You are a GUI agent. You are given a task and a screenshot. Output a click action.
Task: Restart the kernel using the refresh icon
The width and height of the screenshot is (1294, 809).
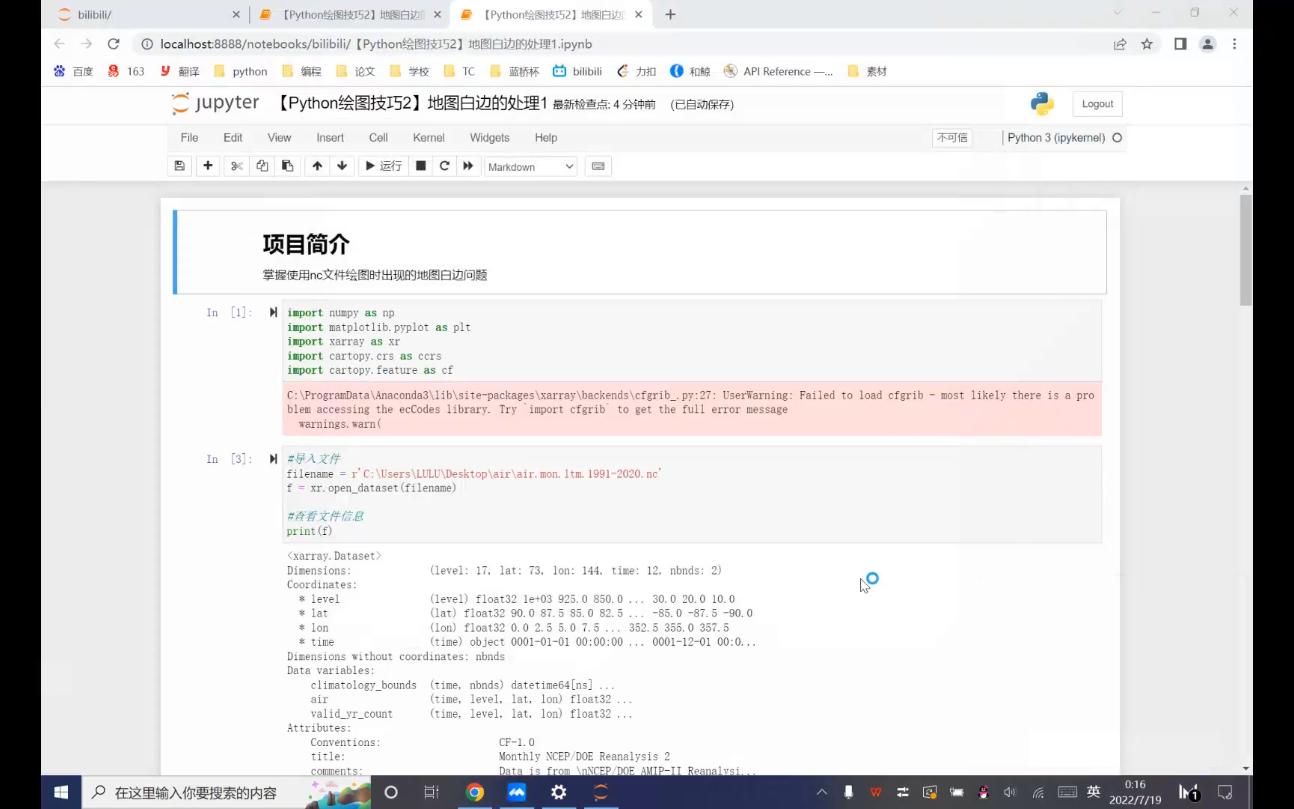pos(444,166)
